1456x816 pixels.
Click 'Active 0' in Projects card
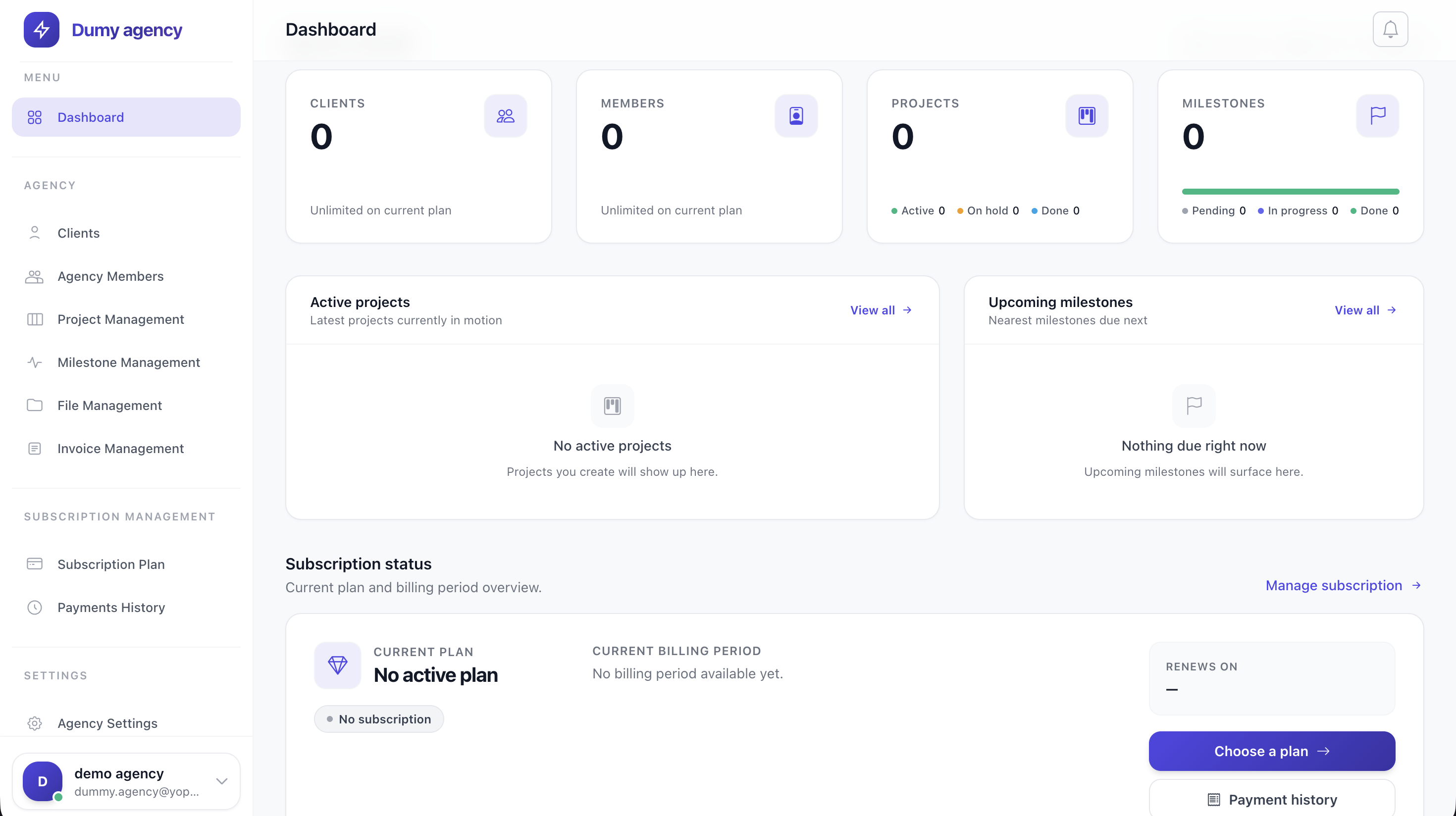(x=918, y=211)
